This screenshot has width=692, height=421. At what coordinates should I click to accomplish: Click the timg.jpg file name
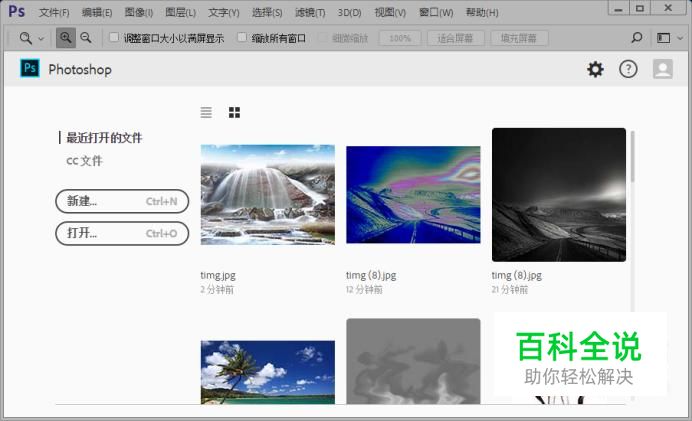point(218,275)
